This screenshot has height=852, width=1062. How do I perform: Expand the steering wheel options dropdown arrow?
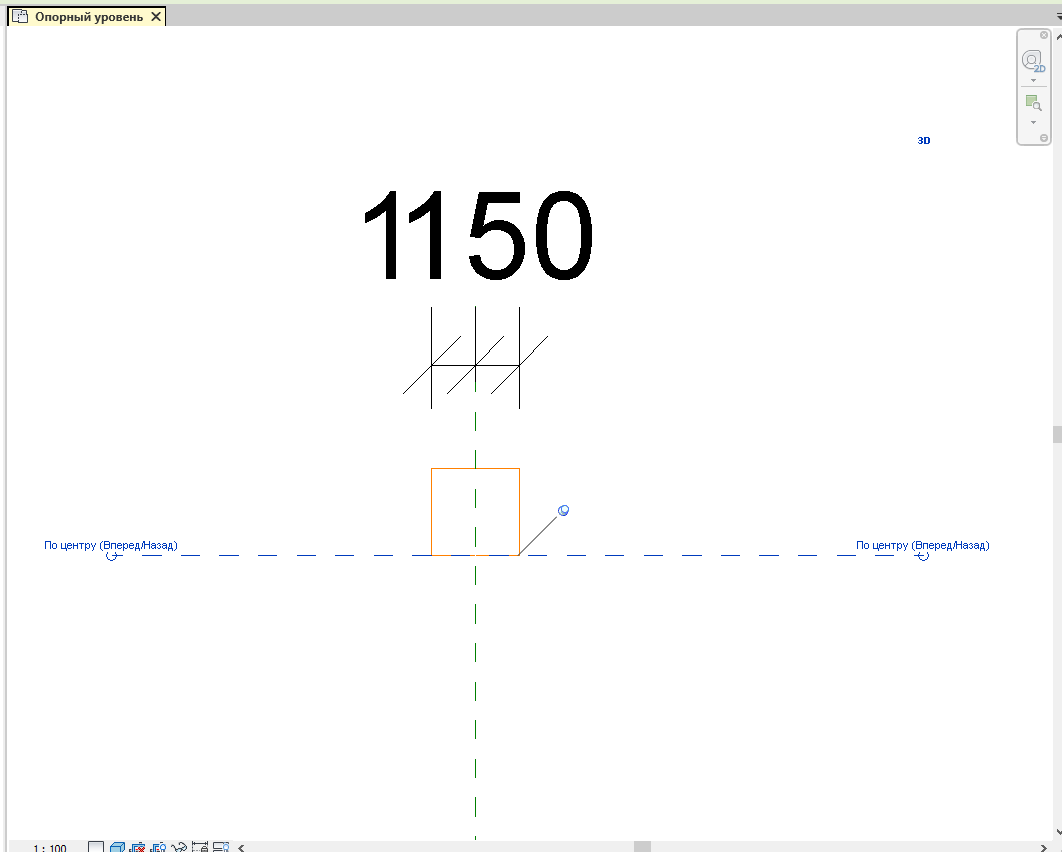[1033, 81]
